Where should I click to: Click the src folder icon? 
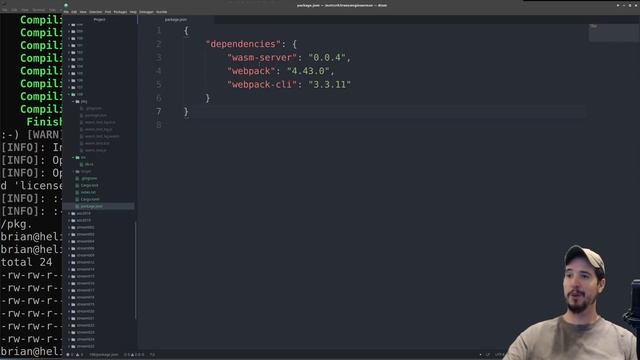coord(78,157)
